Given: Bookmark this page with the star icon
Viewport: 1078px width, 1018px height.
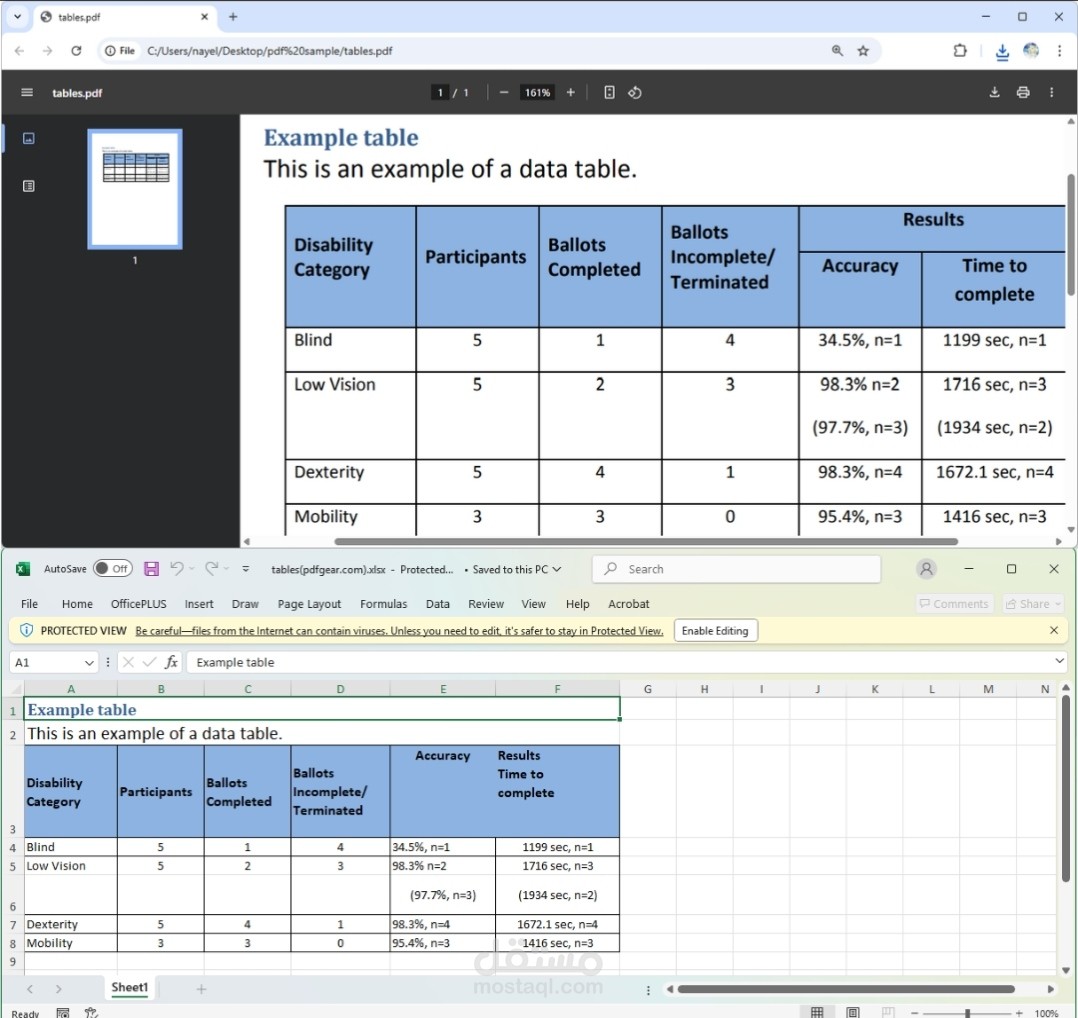Looking at the screenshot, I should point(863,51).
